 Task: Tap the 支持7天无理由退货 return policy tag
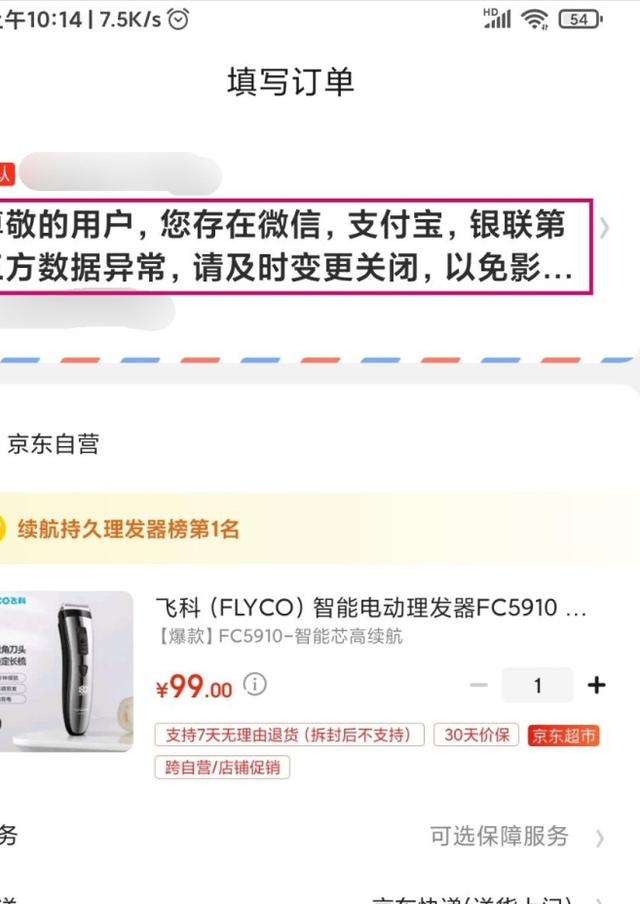(289, 734)
